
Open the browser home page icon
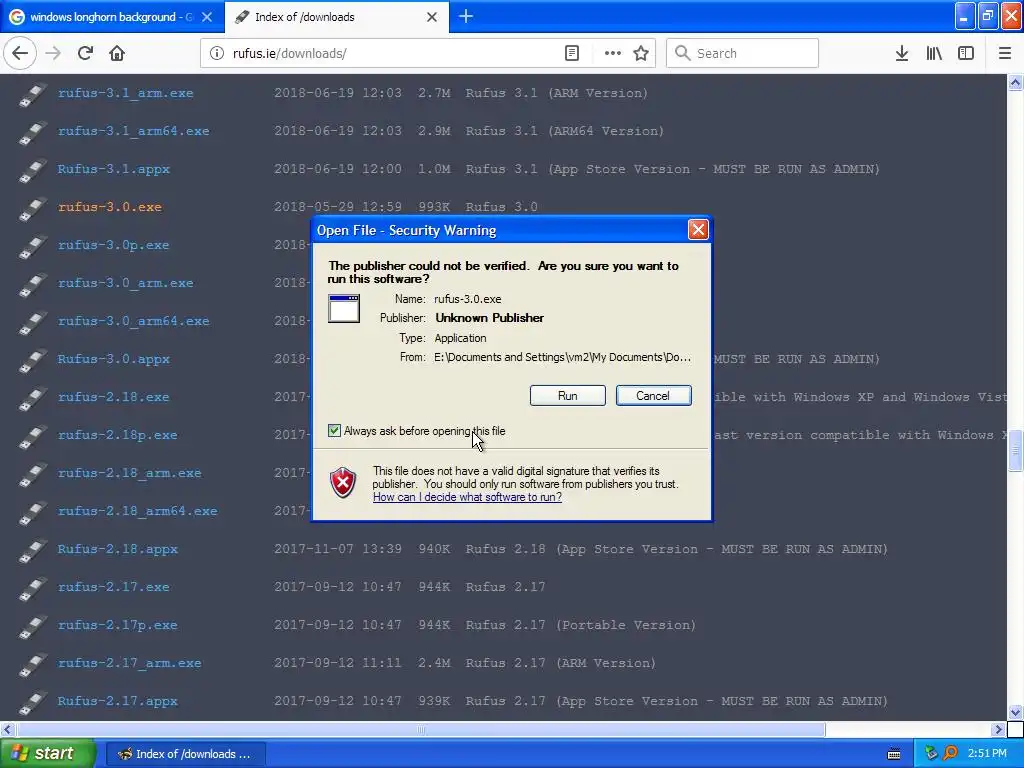pos(117,53)
